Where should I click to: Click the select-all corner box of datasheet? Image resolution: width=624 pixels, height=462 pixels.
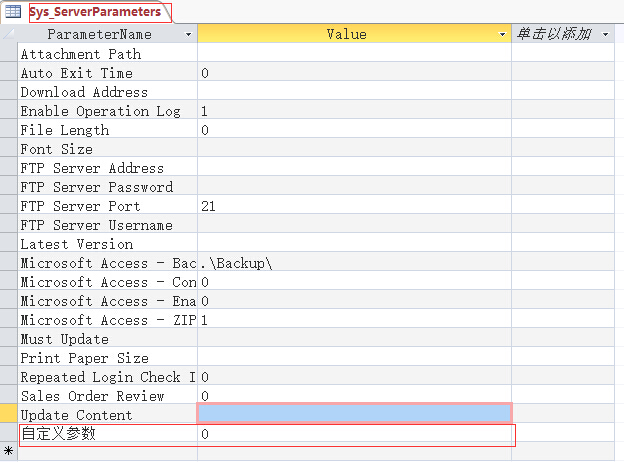[9, 34]
